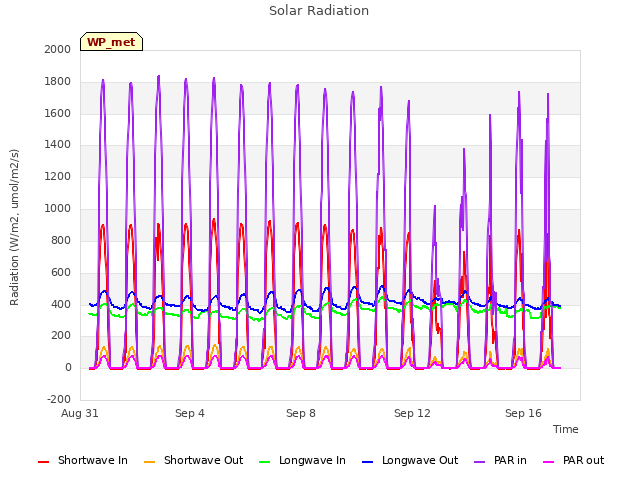640x480 pixels.
Task: Click the red Shortwave In legend swatch
Action: tap(43, 462)
